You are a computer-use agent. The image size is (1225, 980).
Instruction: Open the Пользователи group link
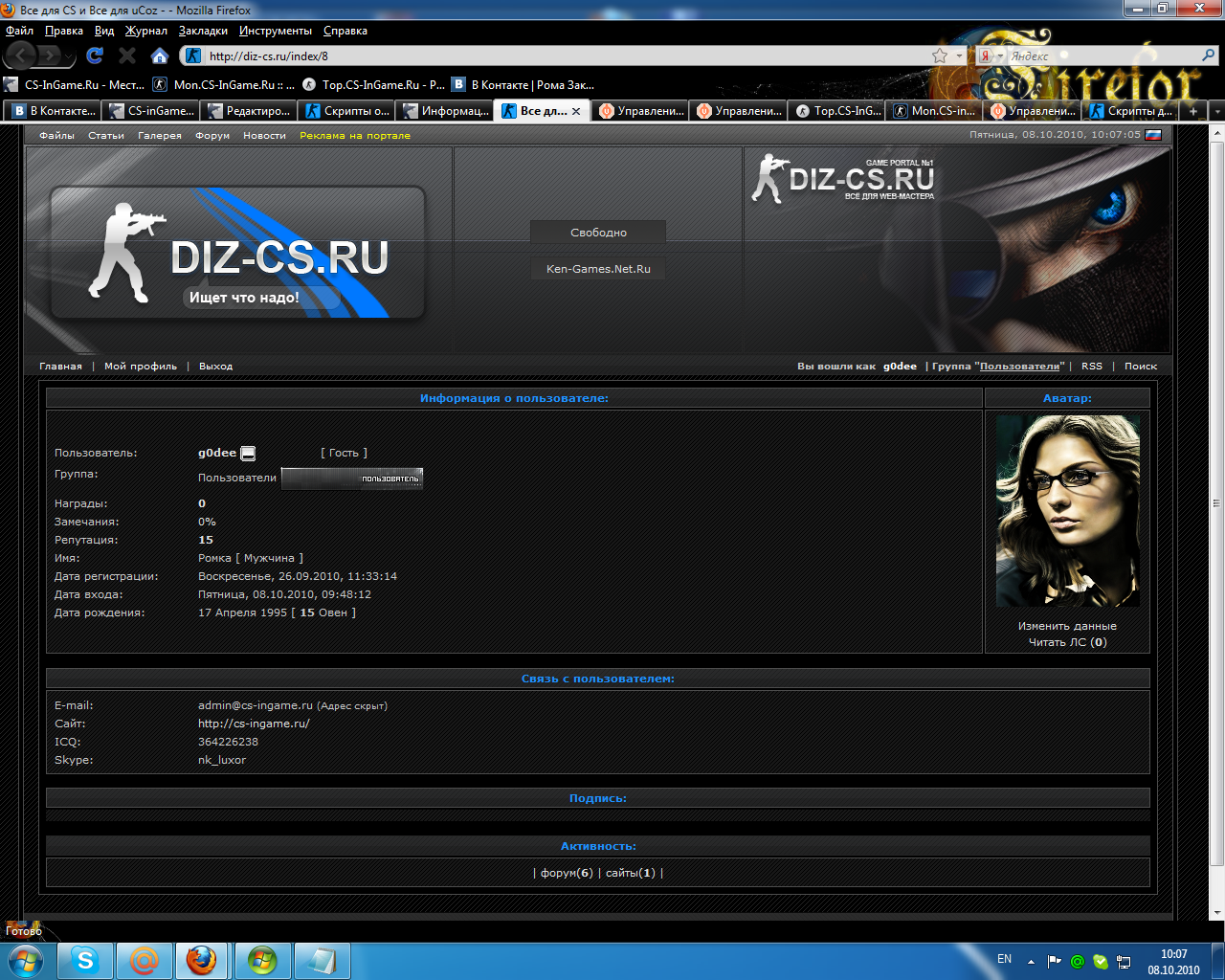1020,367
